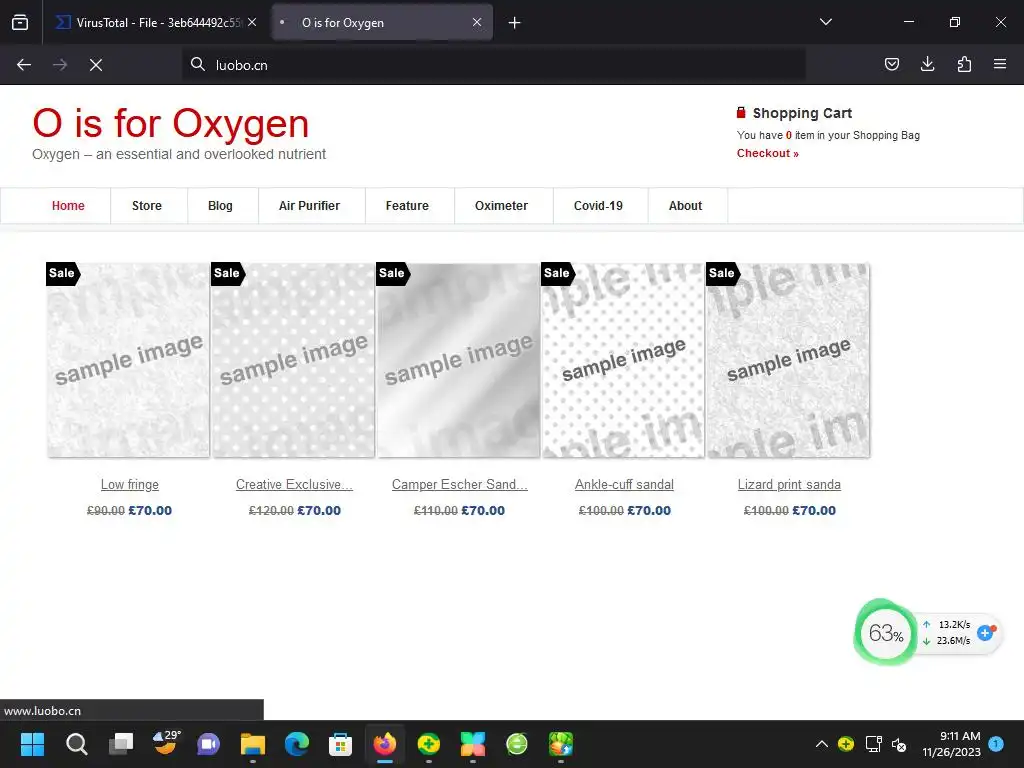
Task: Open the Extensions menu
Action: (964, 64)
